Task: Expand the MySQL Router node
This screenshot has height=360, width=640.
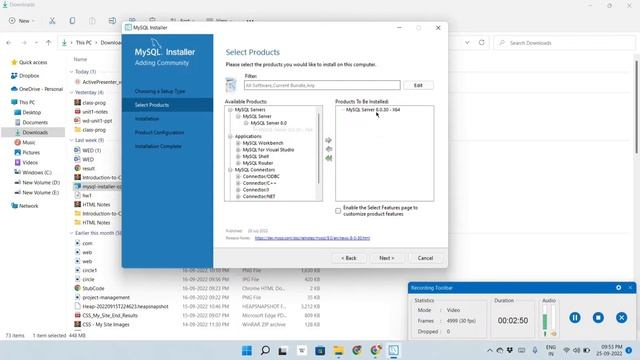Action: tap(238, 163)
